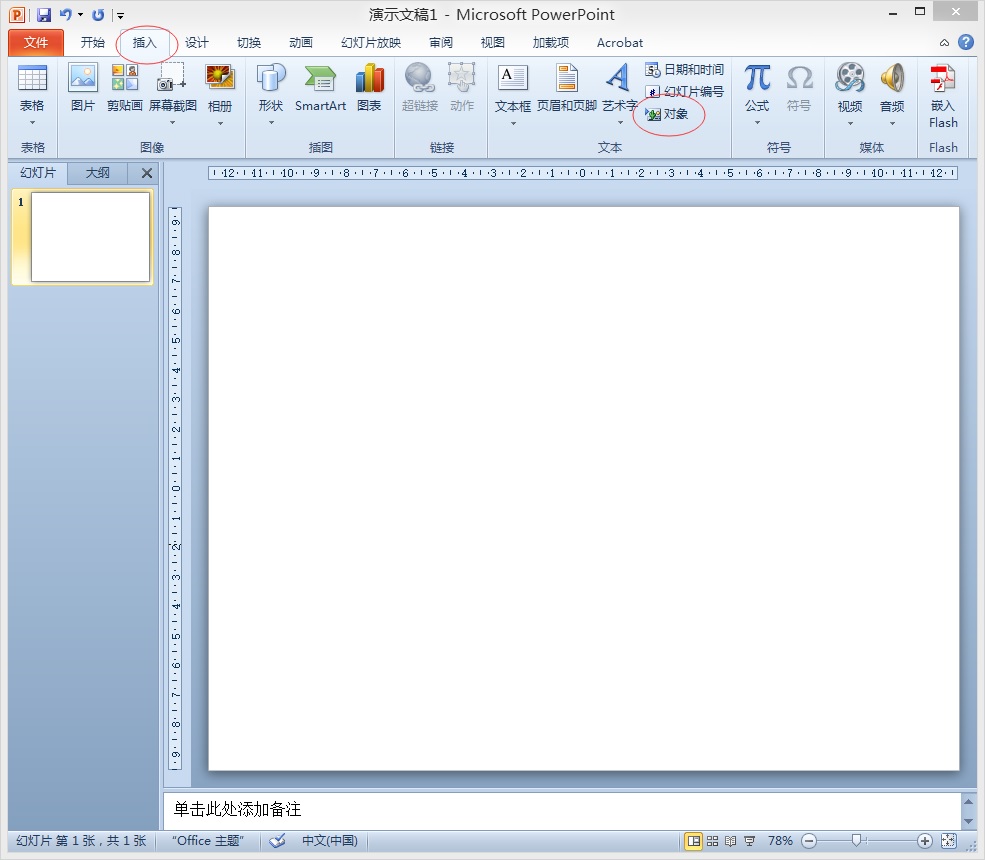Image resolution: width=985 pixels, height=860 pixels.
Task: Expand the 表格 table dropdown
Action: pos(32,122)
